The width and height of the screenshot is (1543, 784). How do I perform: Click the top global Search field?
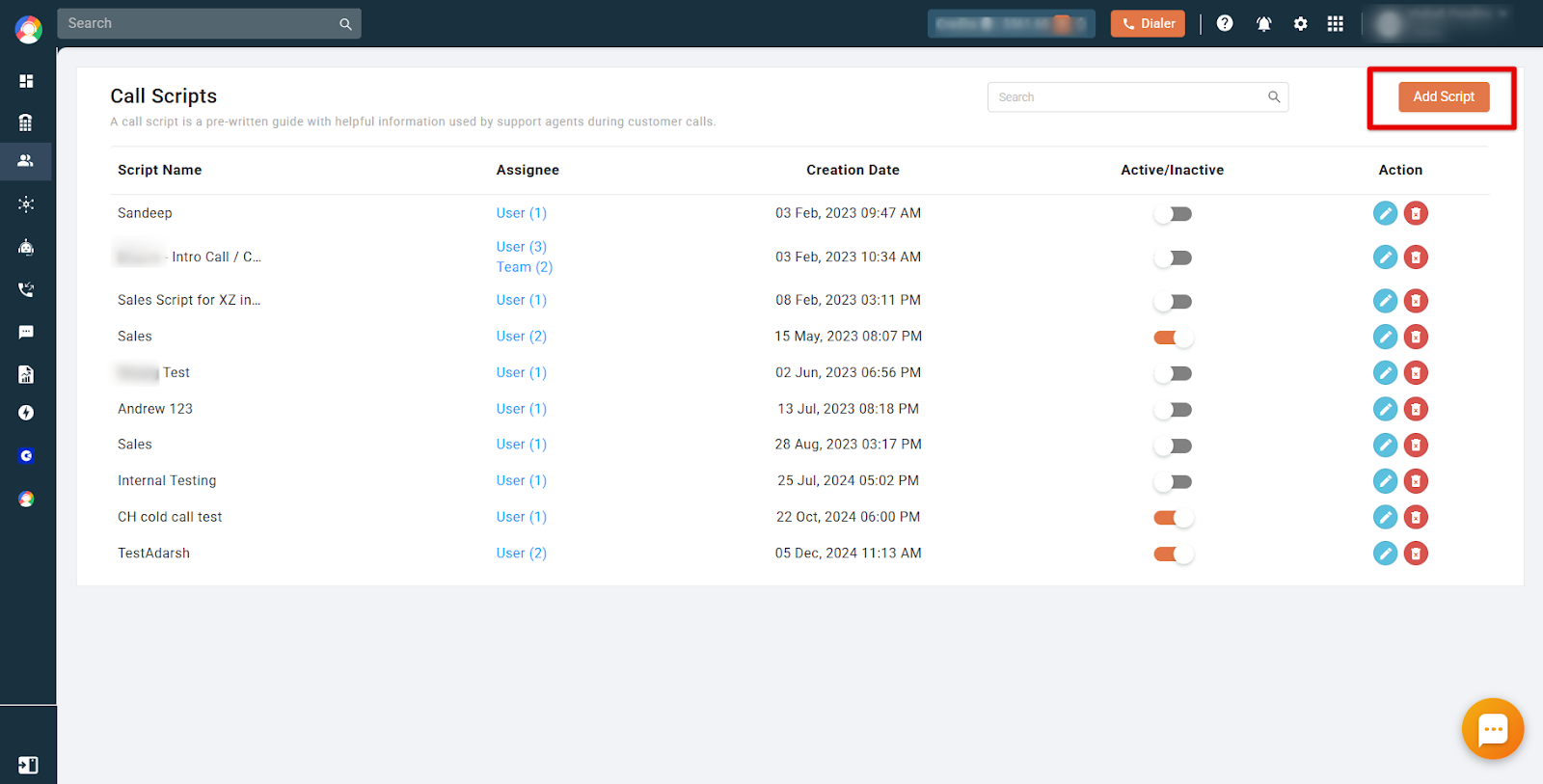coord(208,24)
